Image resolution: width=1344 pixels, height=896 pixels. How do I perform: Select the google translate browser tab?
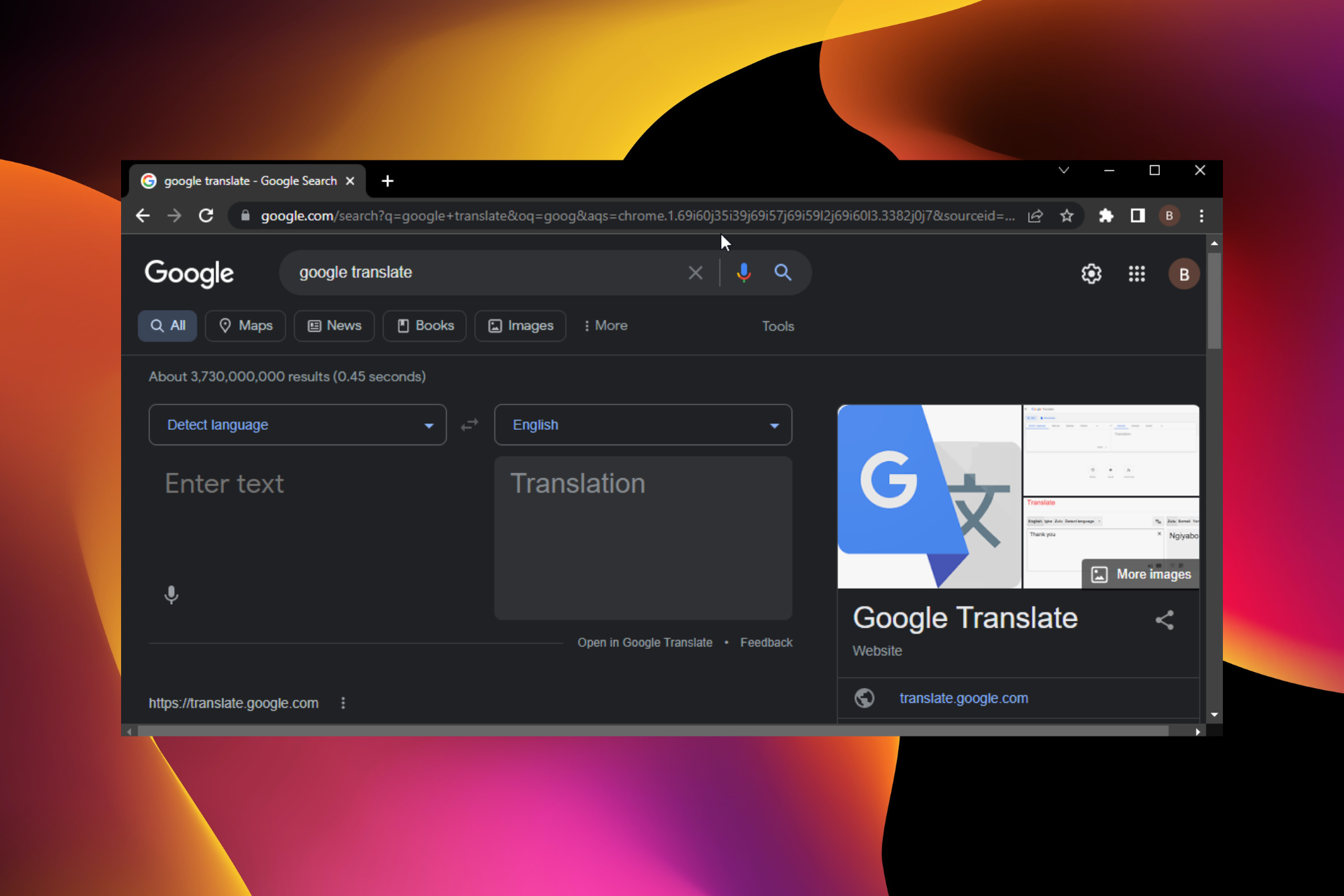[x=247, y=181]
